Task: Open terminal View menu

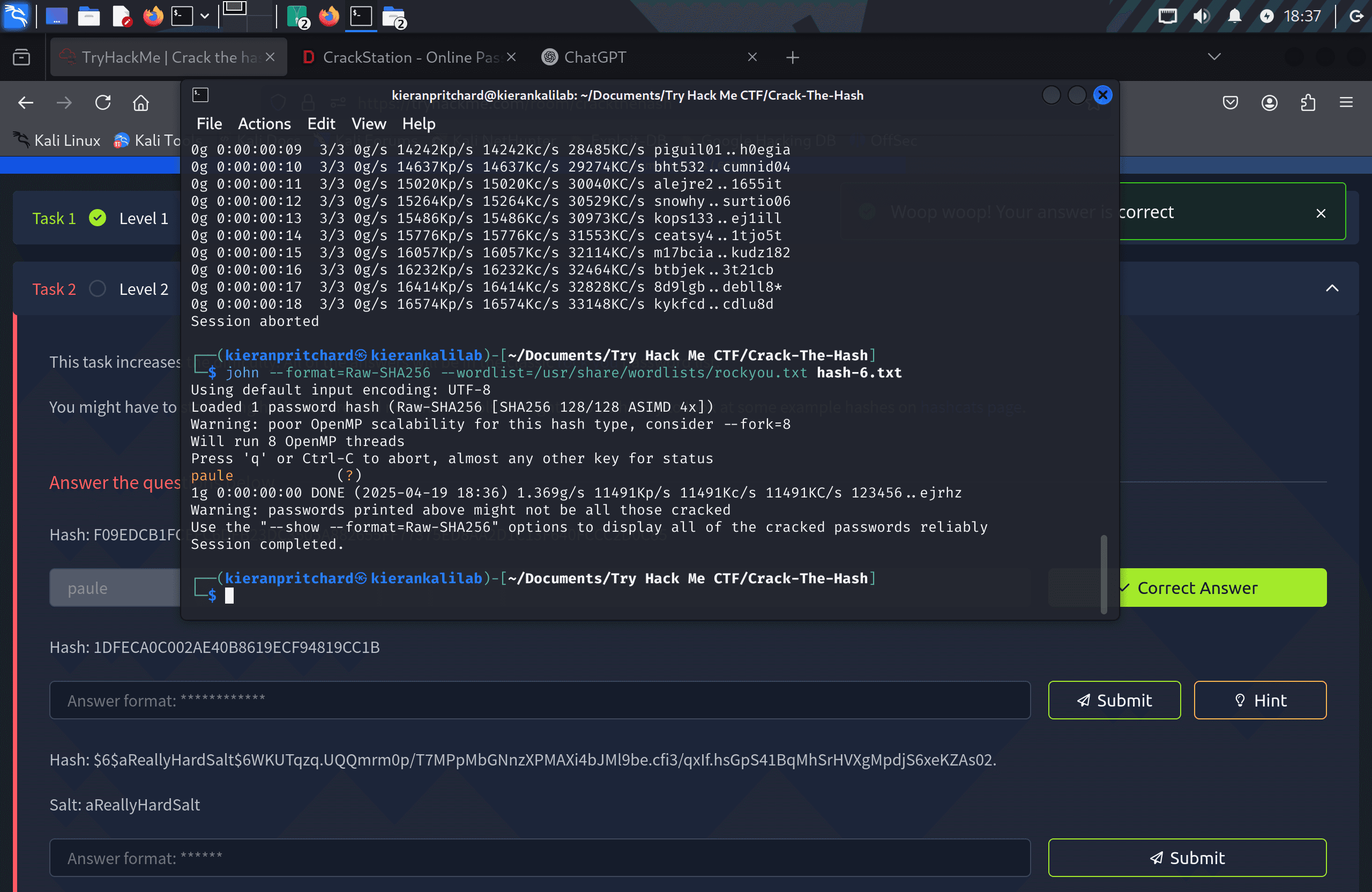Action: point(368,123)
